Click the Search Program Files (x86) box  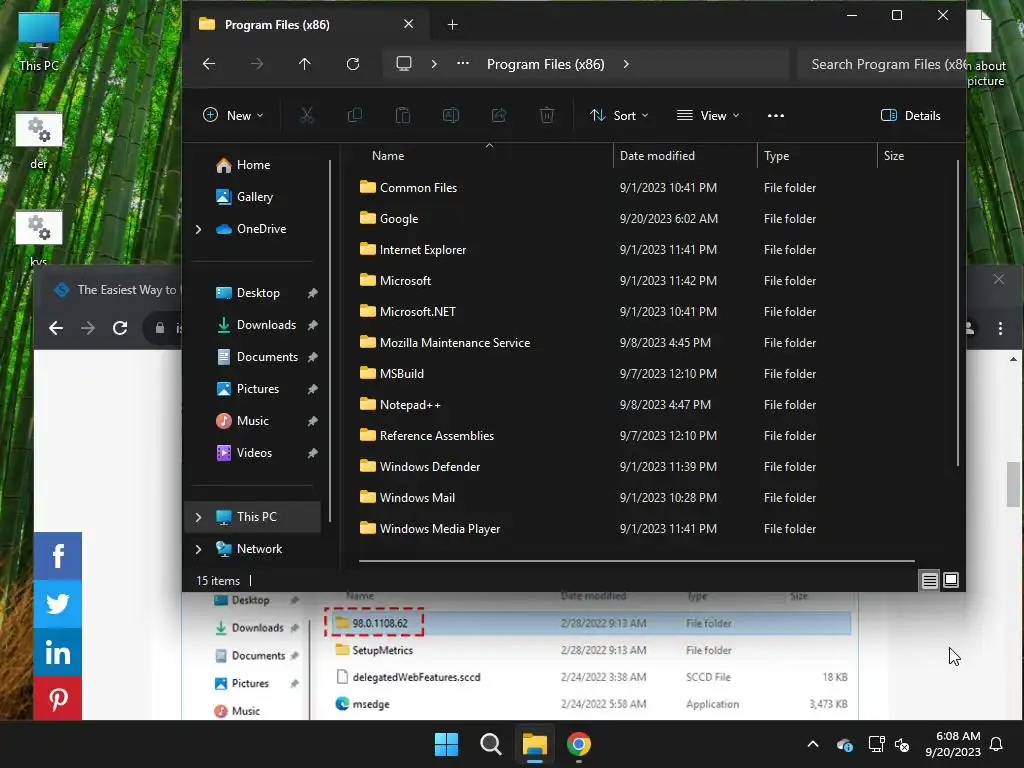click(882, 64)
